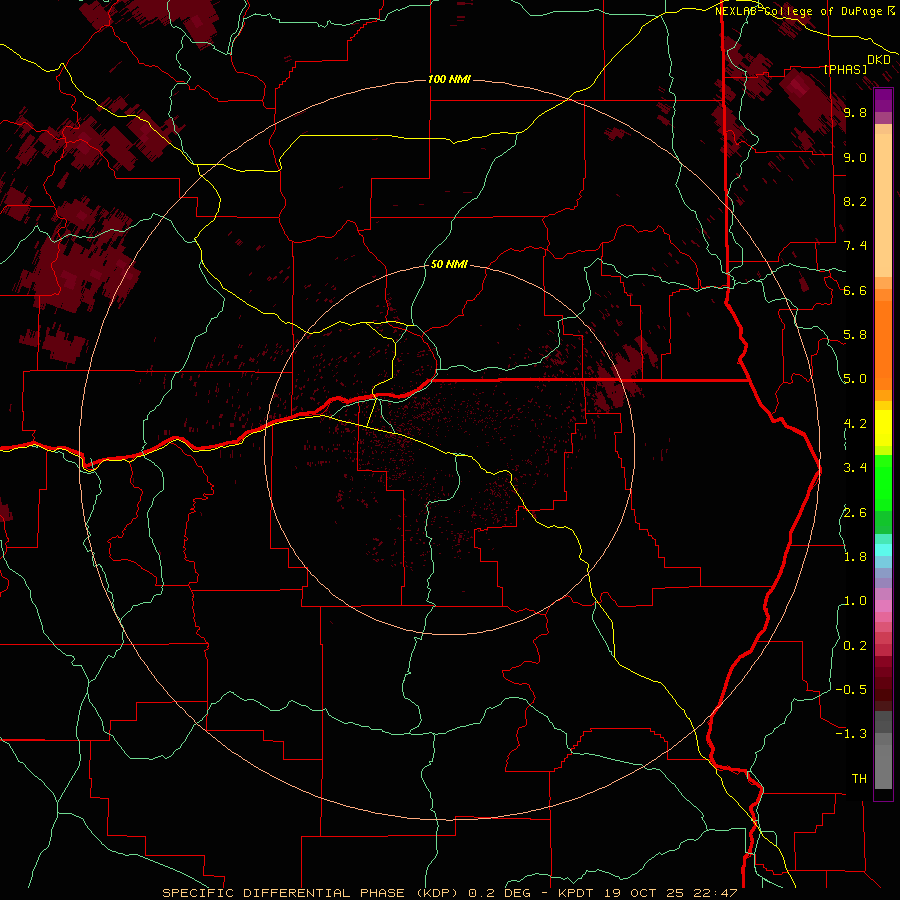Click the cyan segment of color bar

[883, 549]
